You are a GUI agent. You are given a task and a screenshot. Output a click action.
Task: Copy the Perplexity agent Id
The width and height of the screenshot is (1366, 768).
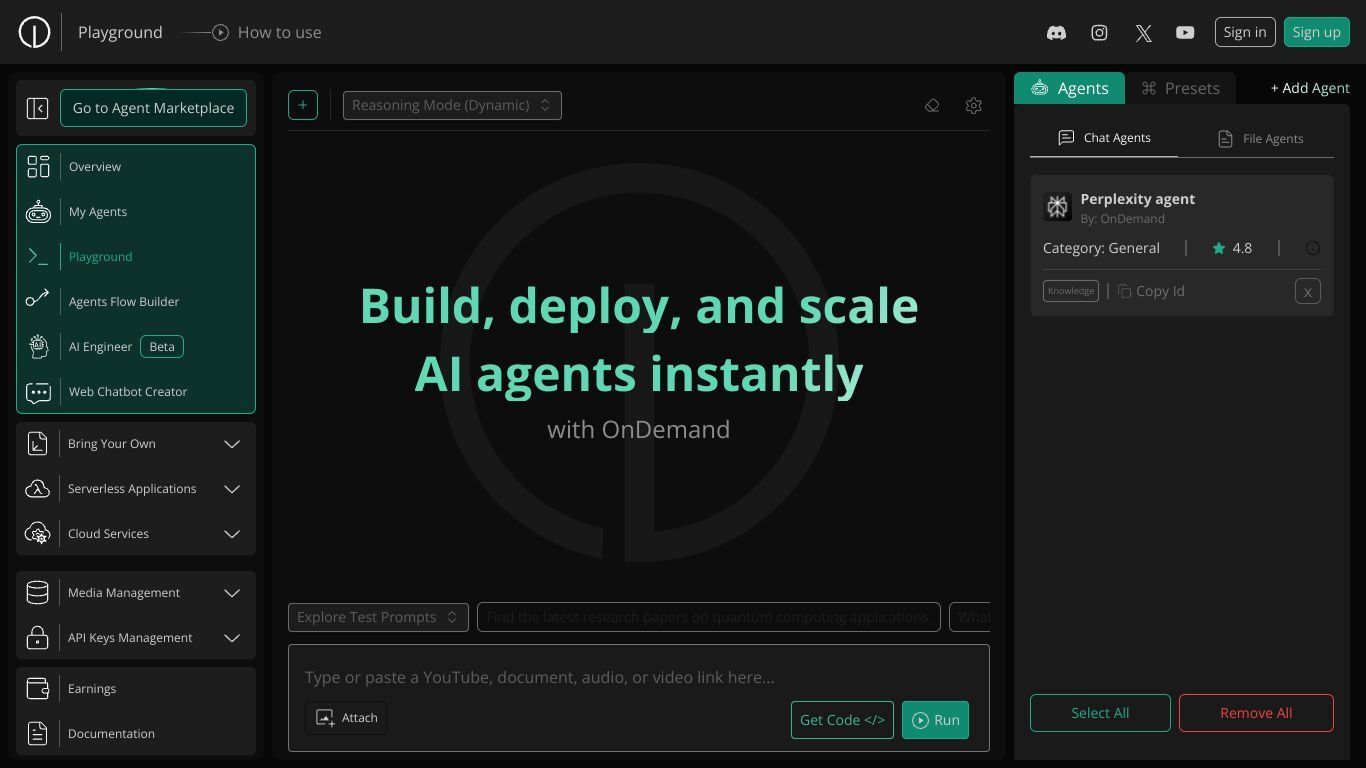pyautogui.click(x=1151, y=291)
